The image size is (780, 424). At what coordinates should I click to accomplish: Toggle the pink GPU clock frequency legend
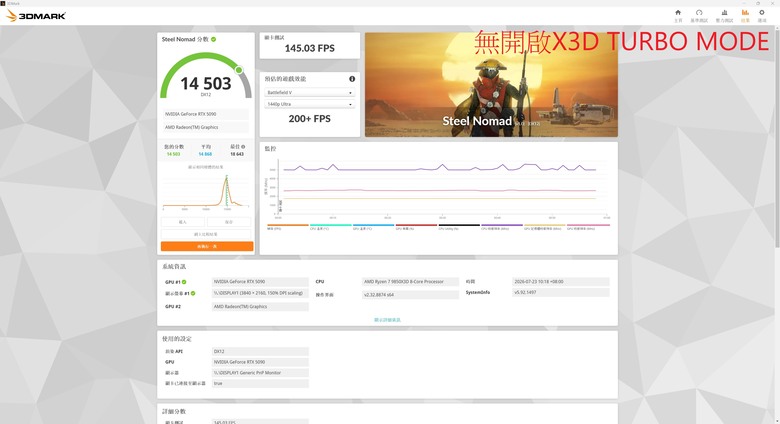(588, 227)
